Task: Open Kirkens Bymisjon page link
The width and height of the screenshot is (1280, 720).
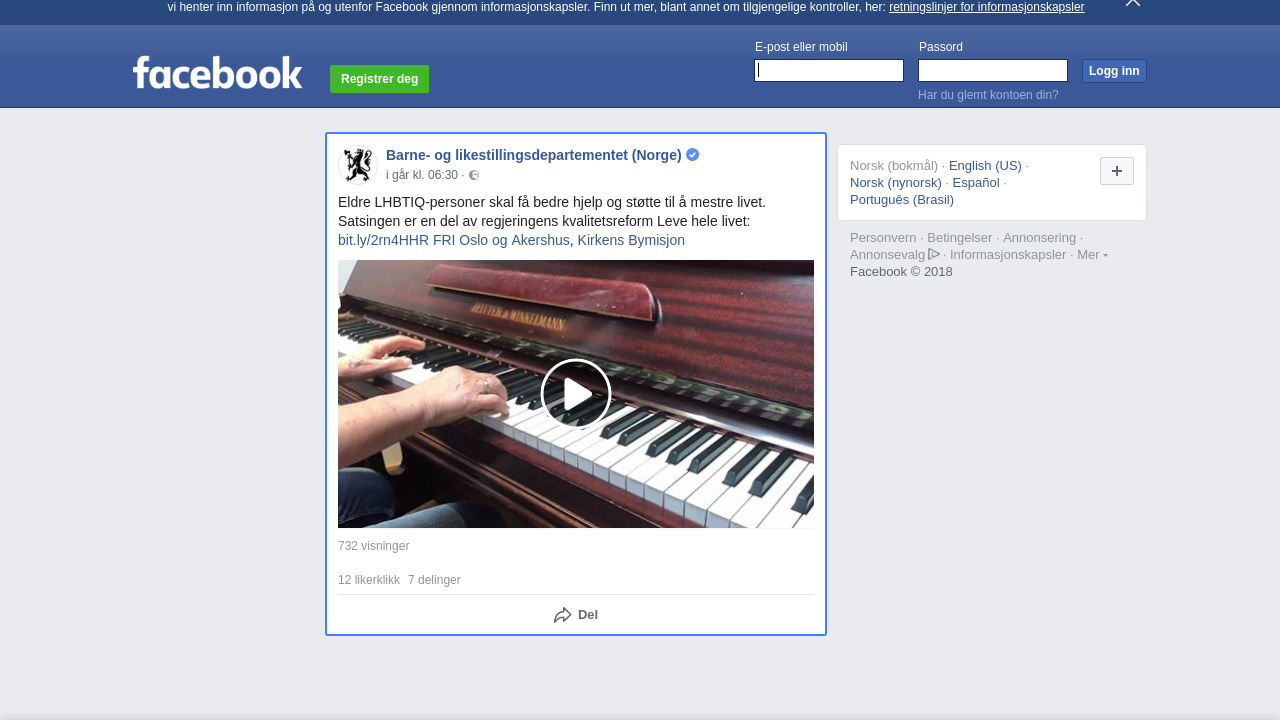Action: pos(631,240)
